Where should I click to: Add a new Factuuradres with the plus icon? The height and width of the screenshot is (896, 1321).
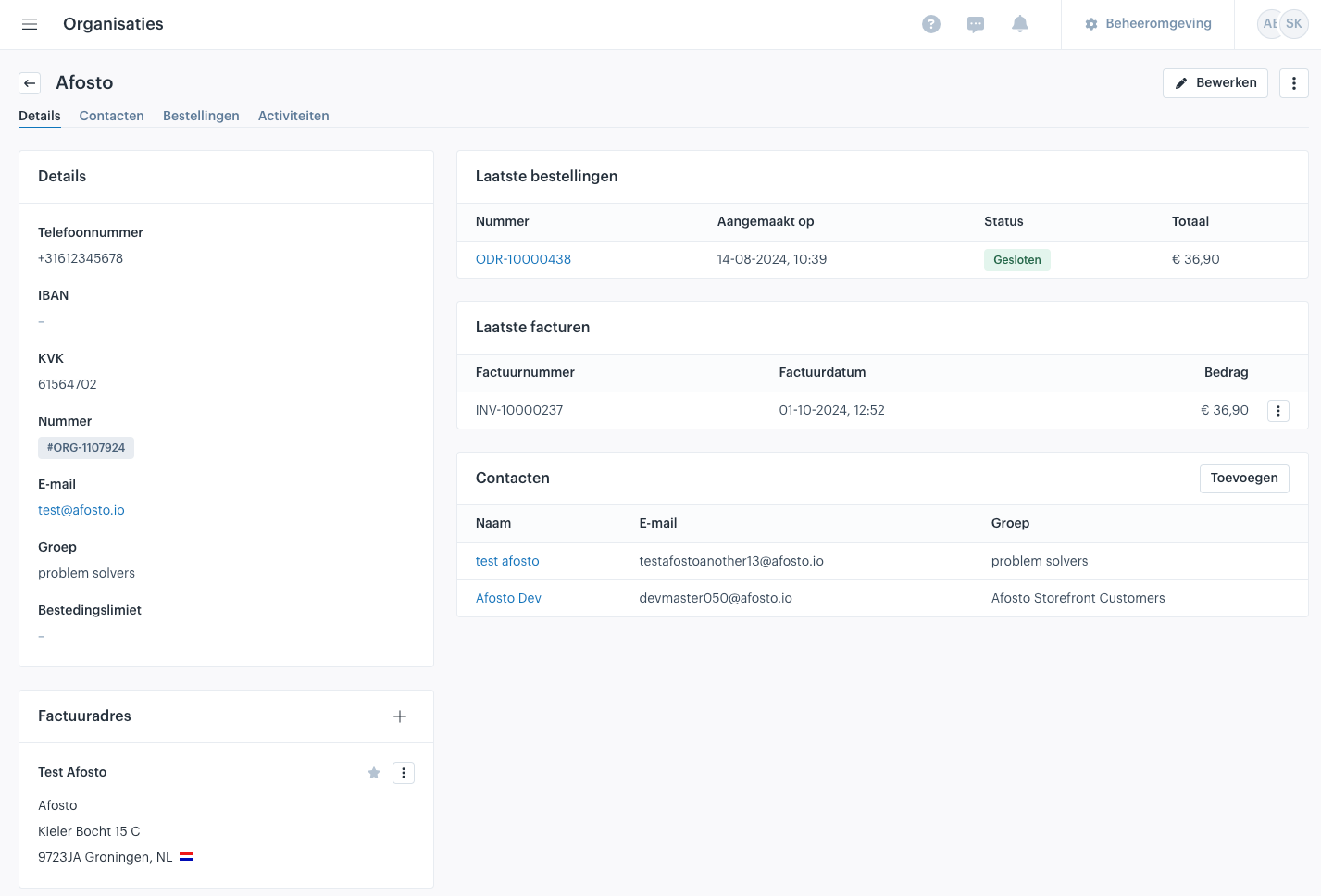click(x=400, y=716)
